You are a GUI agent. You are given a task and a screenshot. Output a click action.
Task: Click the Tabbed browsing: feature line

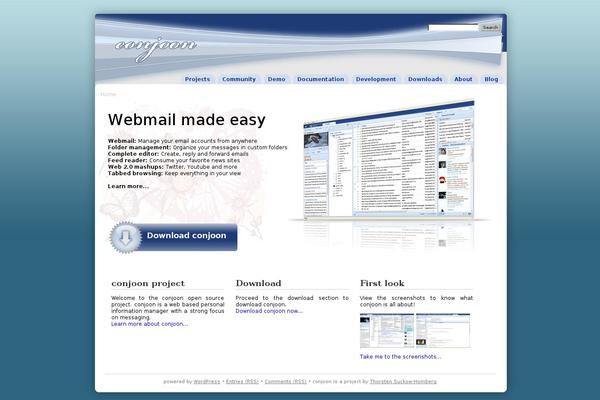(x=174, y=173)
